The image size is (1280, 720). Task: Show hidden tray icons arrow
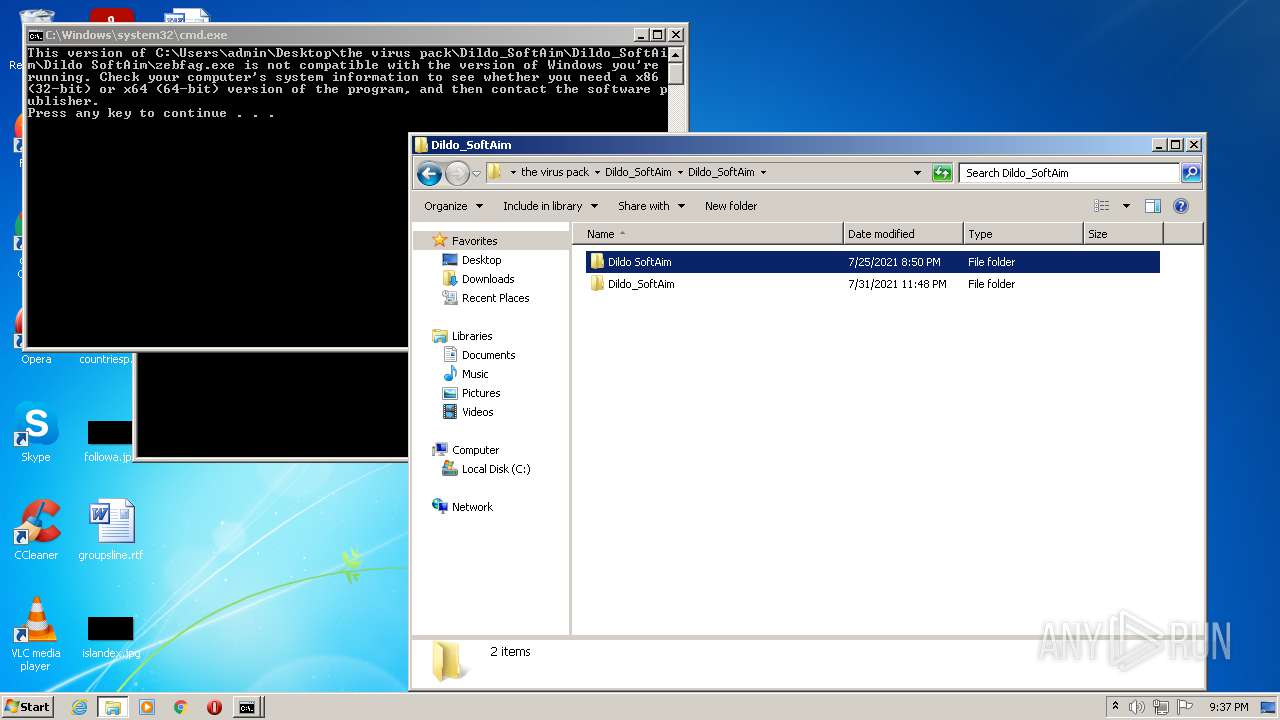1115,707
